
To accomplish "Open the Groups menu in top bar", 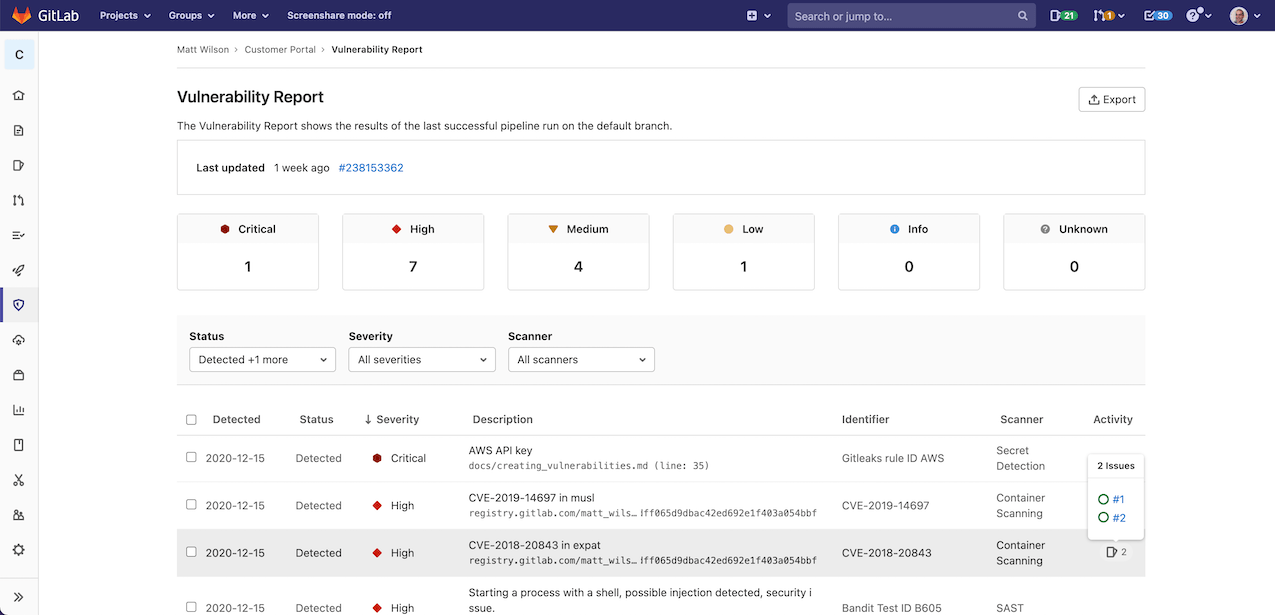I will 191,16.
